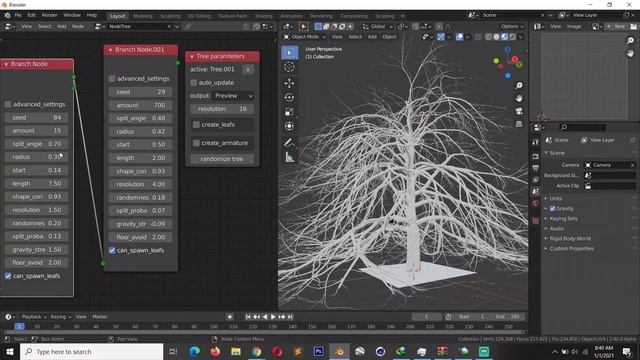Open the Global transform orientation dropdown
This screenshot has width=640, height=360.
tap(378, 27)
